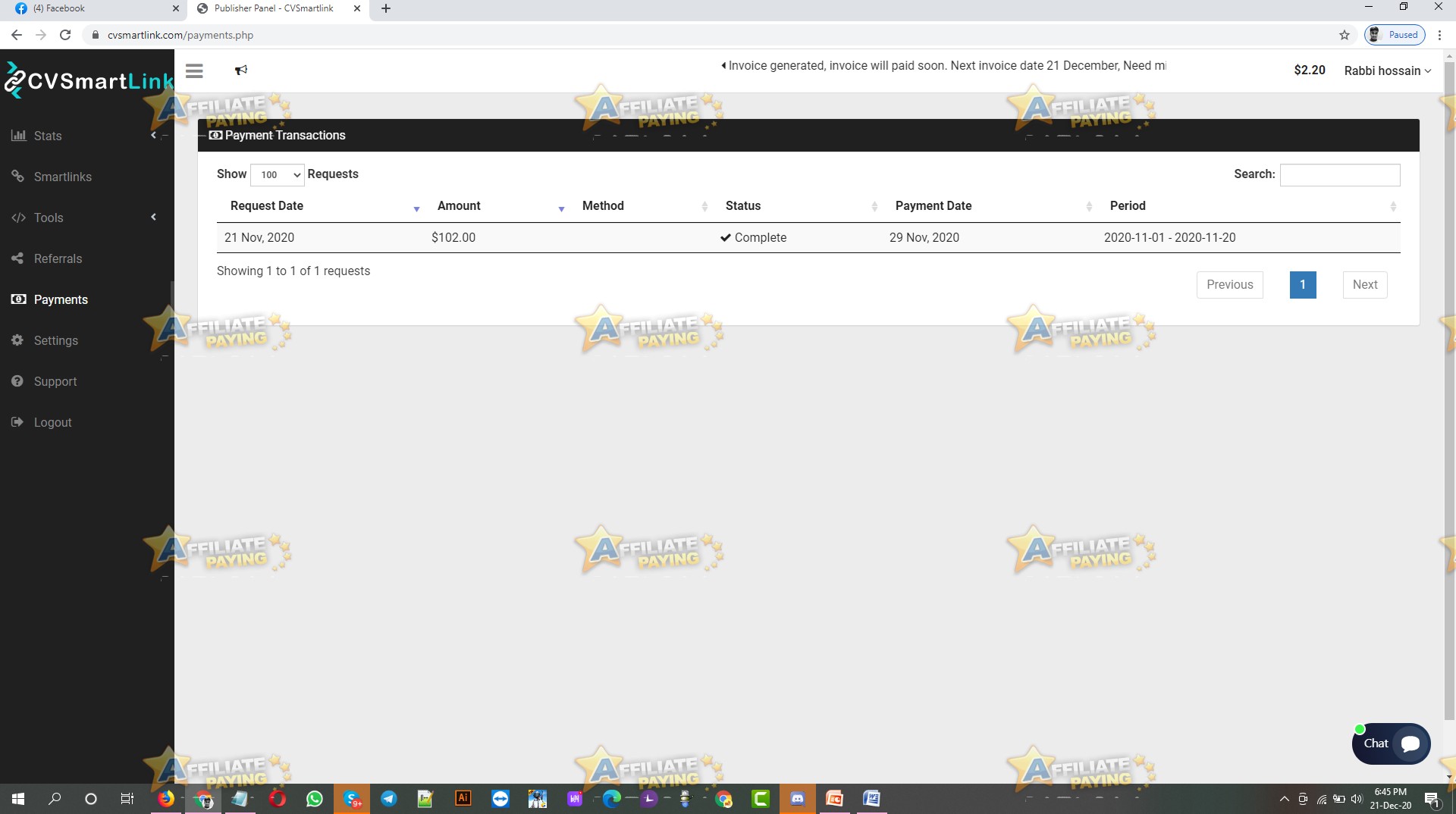This screenshot has width=1456, height=814.
Task: Click the Previous pagination button
Action: pyautogui.click(x=1230, y=285)
